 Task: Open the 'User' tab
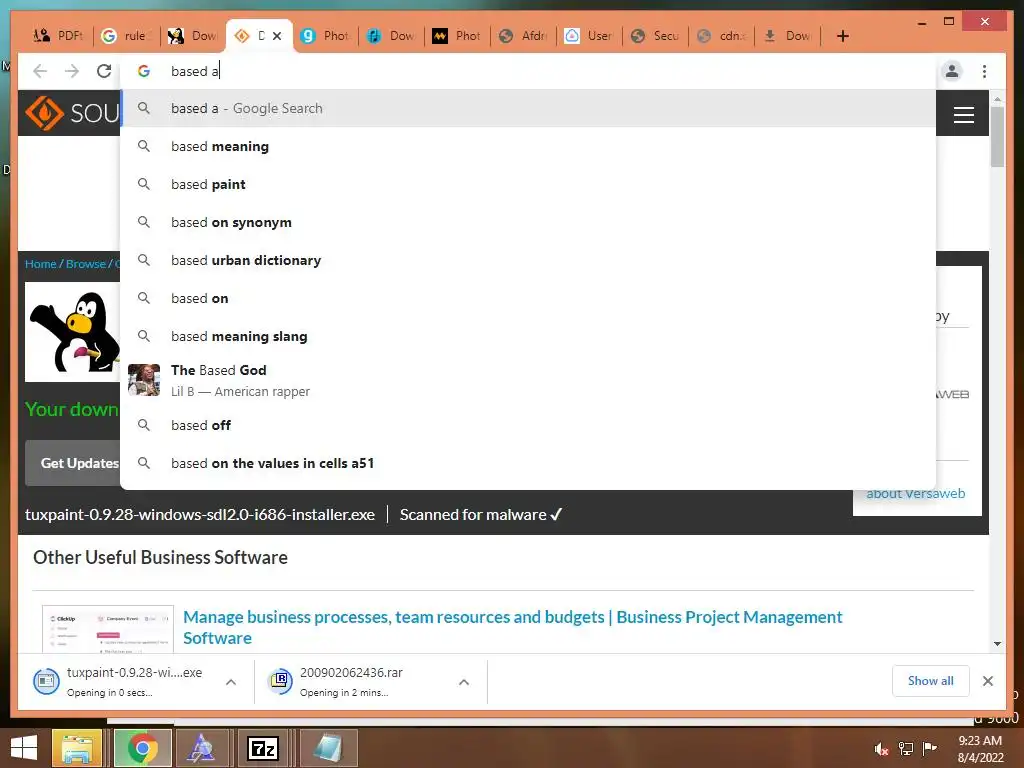(589, 36)
